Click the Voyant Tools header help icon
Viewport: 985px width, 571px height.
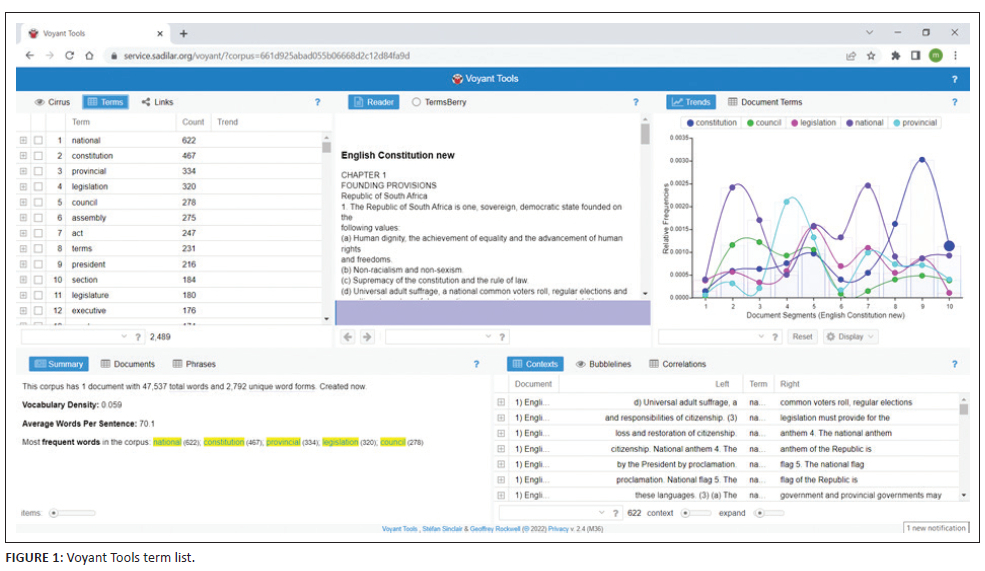(954, 79)
